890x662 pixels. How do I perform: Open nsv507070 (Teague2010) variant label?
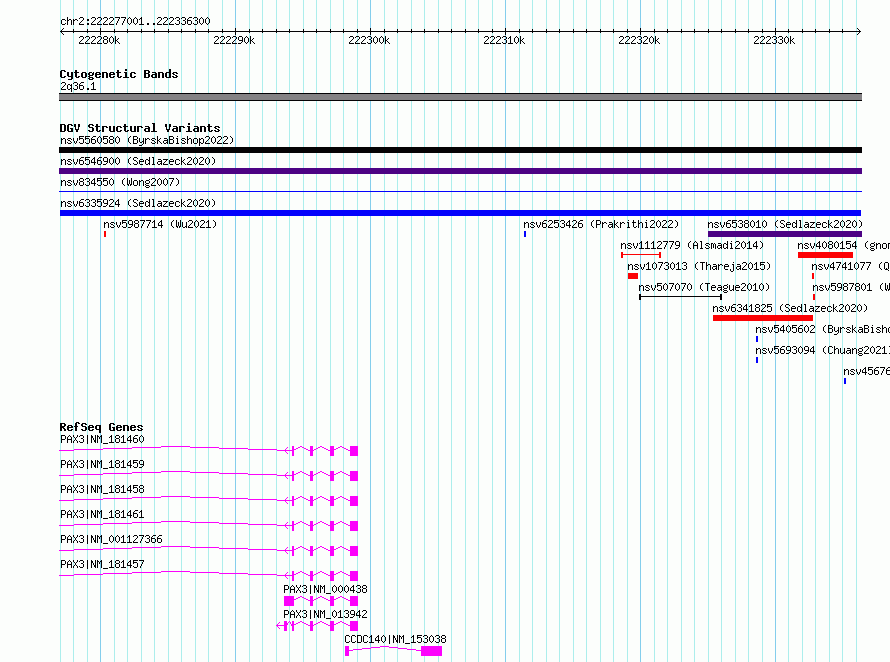point(704,287)
